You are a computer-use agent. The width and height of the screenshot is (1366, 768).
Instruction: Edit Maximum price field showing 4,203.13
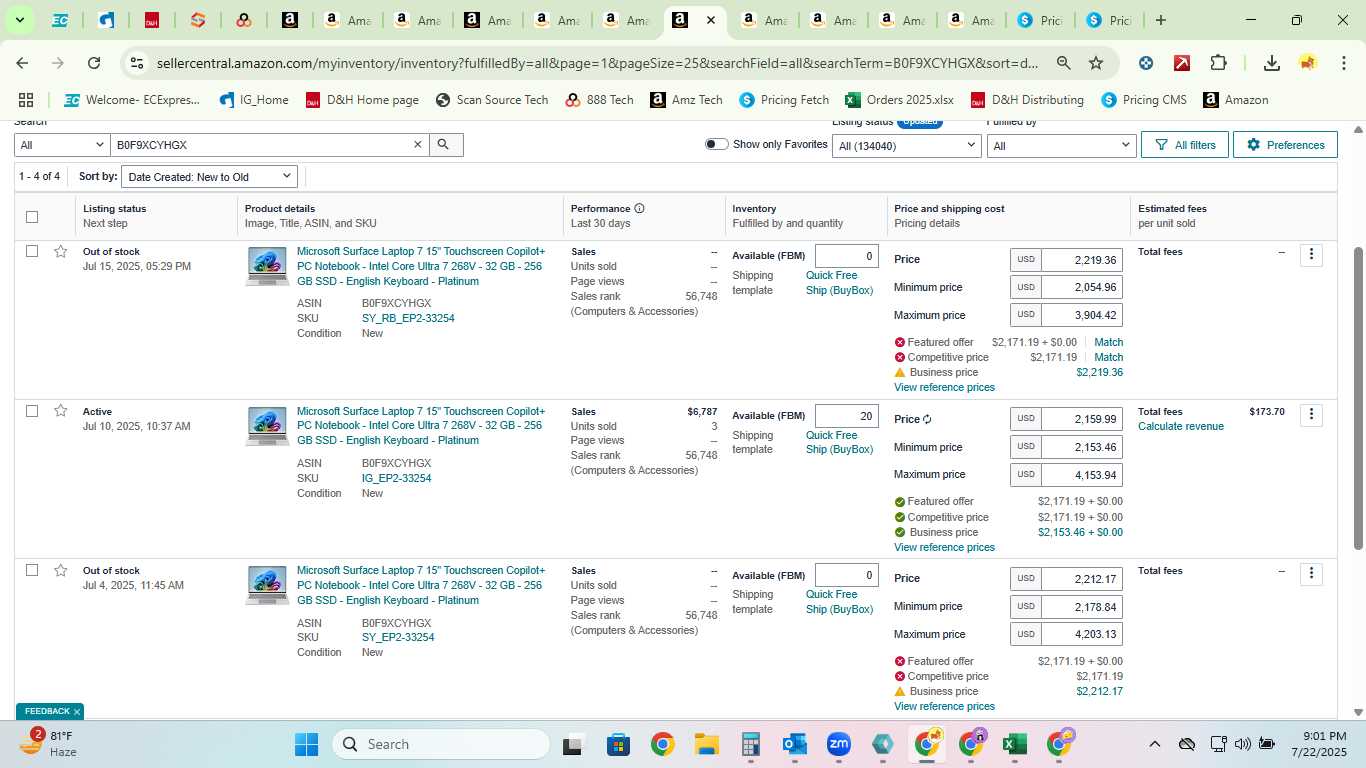click(1081, 634)
